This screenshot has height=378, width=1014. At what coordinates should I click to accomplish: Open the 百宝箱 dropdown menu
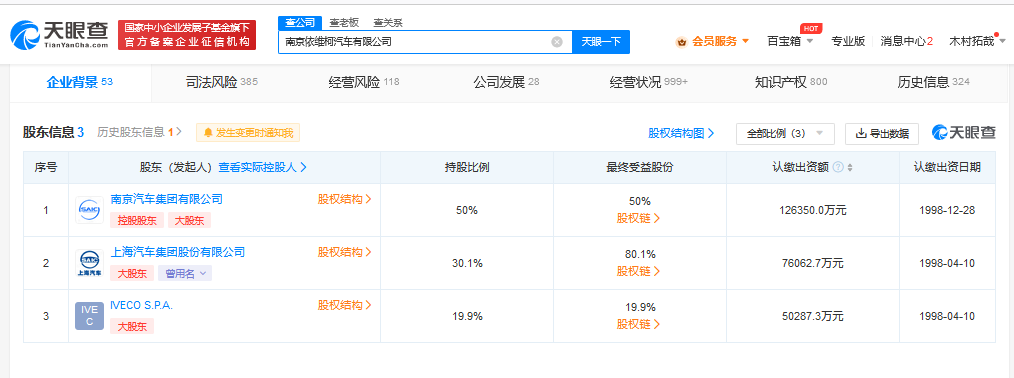790,41
